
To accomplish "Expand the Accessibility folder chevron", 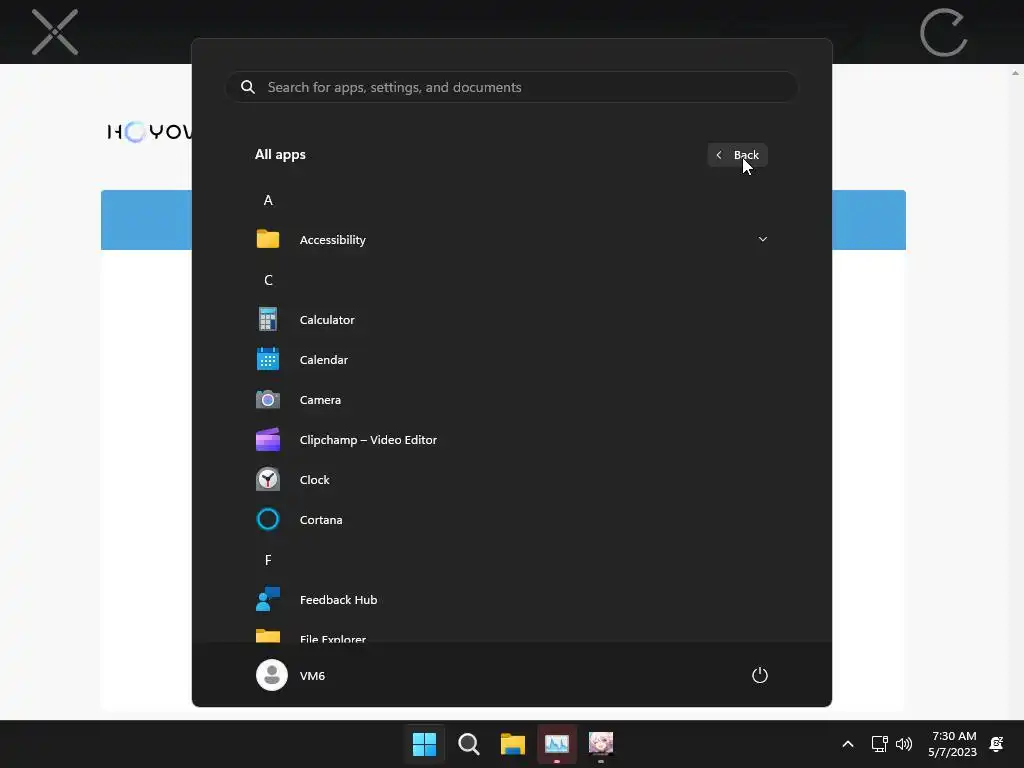I will pos(762,239).
